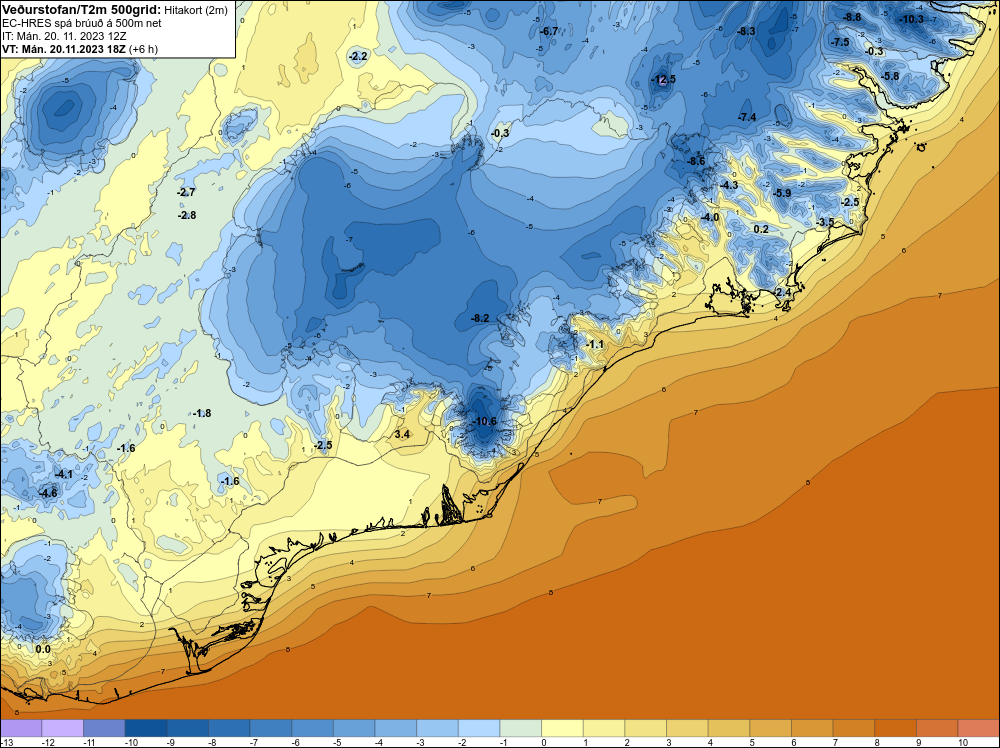Pick the legend swatch between 8 and 9
This screenshot has width=1000, height=748.
[895, 728]
